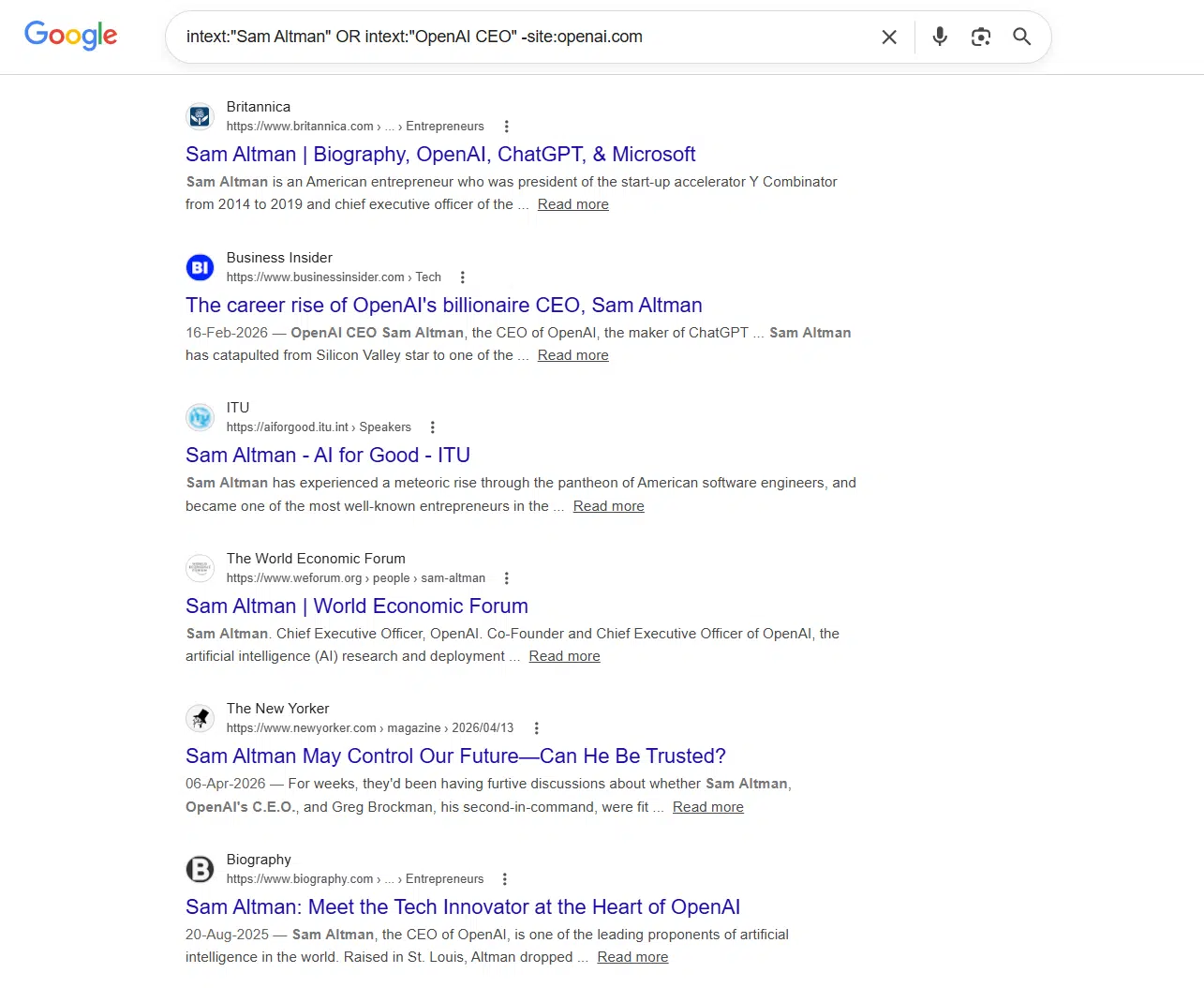The image size is (1204, 988).
Task: Open three-dot menu for Business Insider result
Action: 463,277
